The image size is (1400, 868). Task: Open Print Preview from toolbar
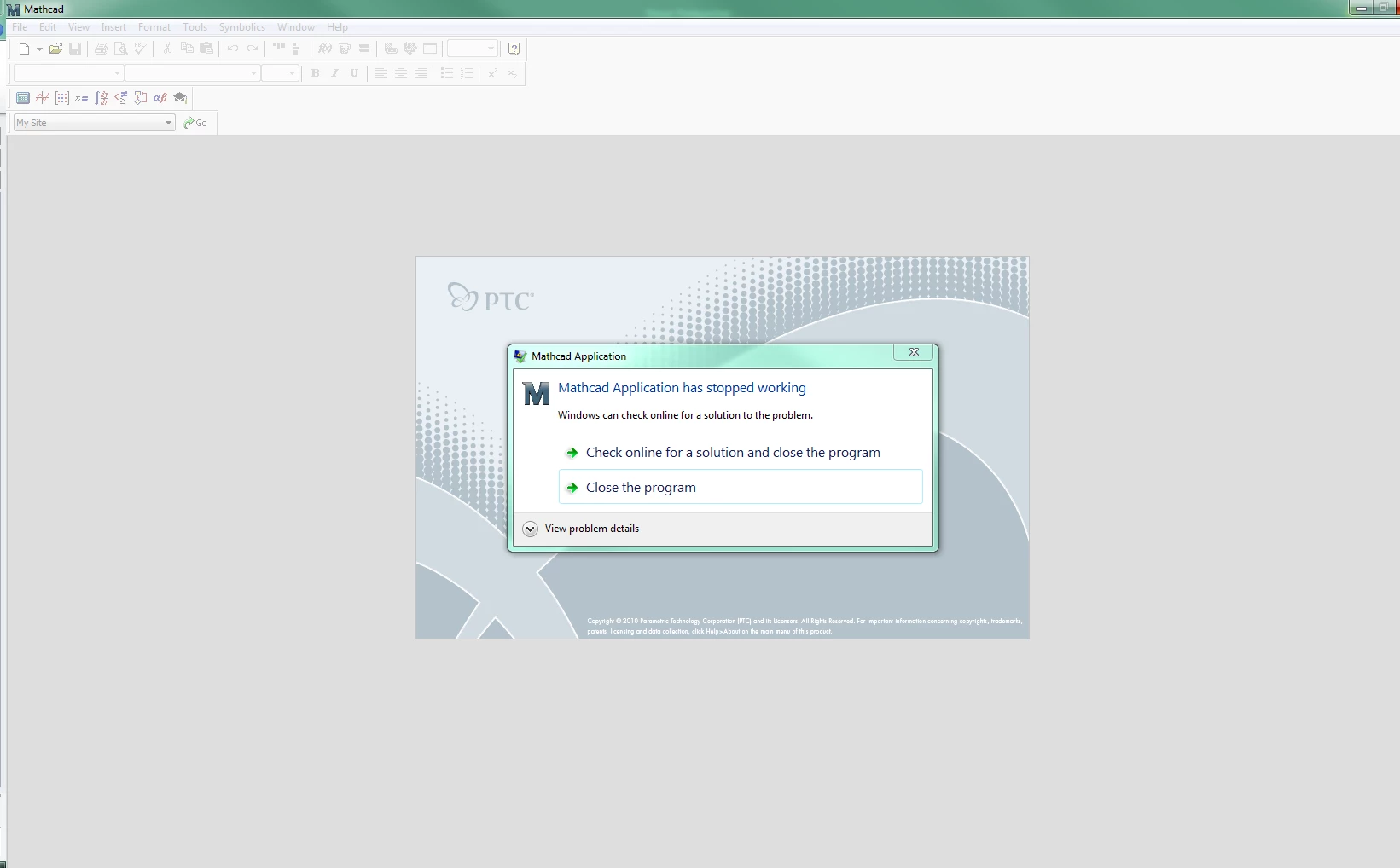point(120,49)
